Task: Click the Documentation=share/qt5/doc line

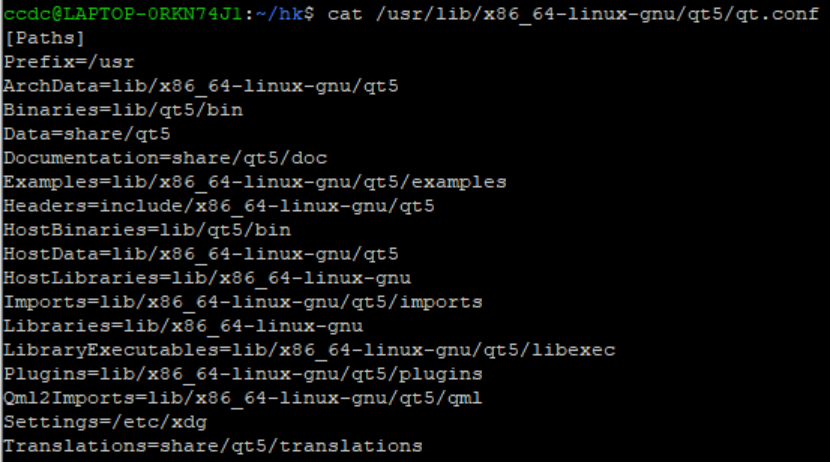Action: tap(165, 158)
